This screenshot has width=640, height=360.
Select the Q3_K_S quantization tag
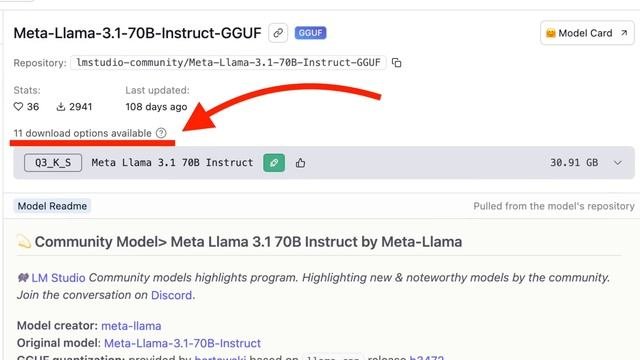click(53, 163)
